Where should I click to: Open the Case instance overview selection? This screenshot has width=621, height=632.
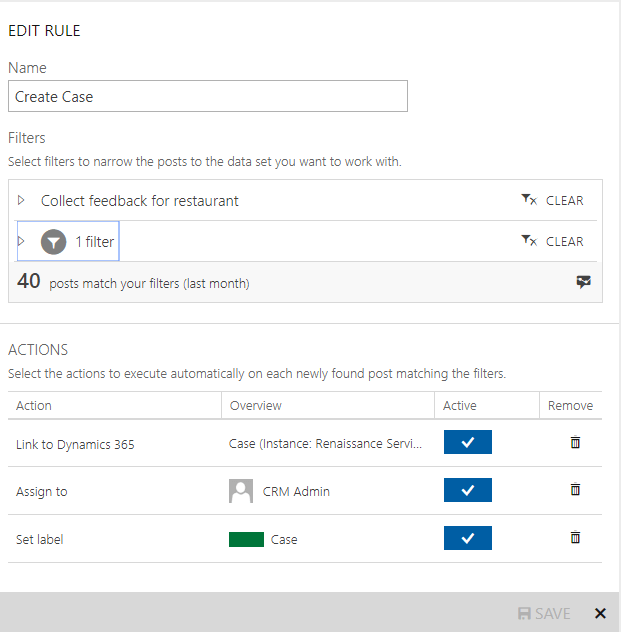[325, 443]
